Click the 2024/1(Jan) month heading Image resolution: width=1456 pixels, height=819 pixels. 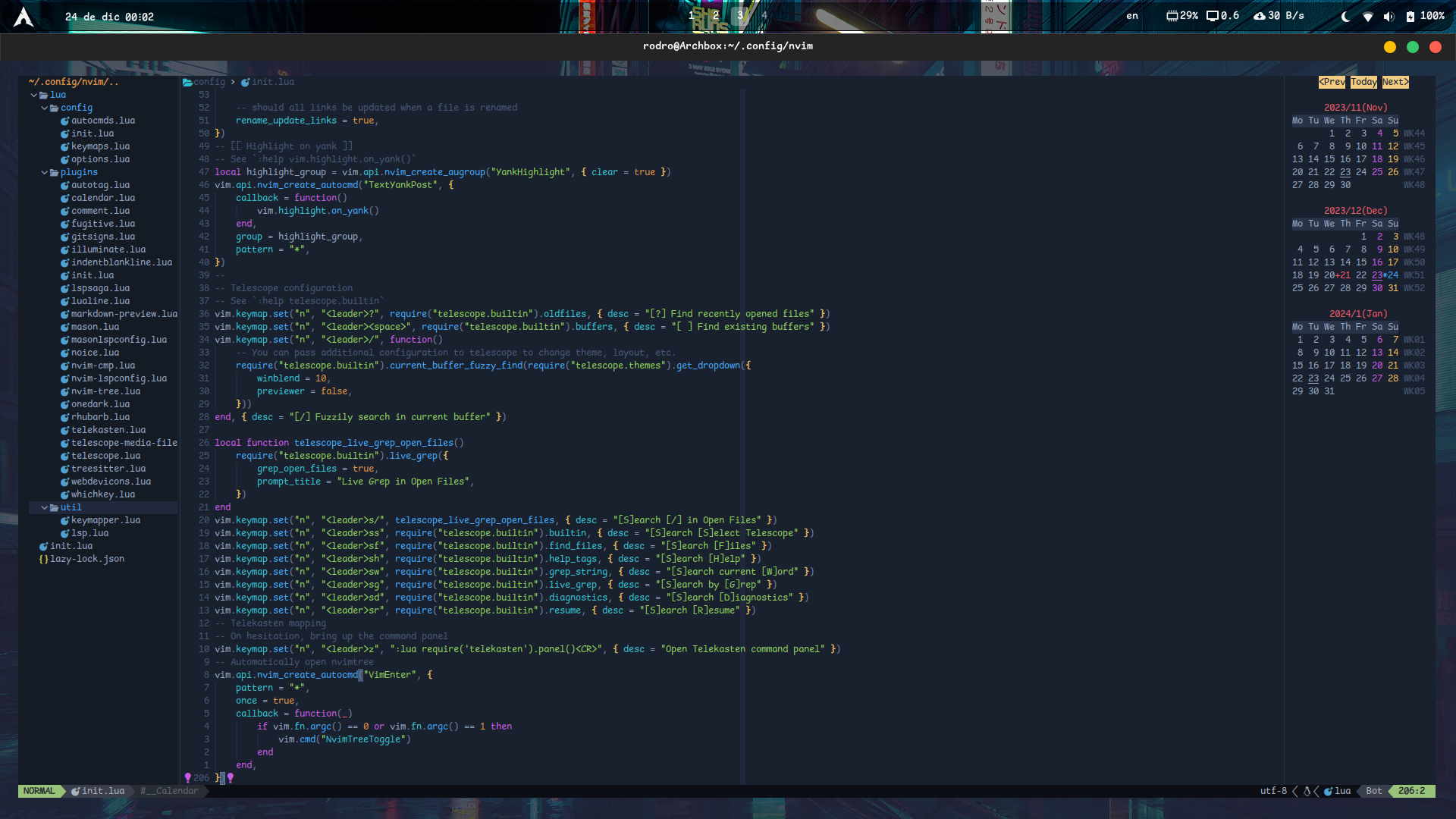1358,314
